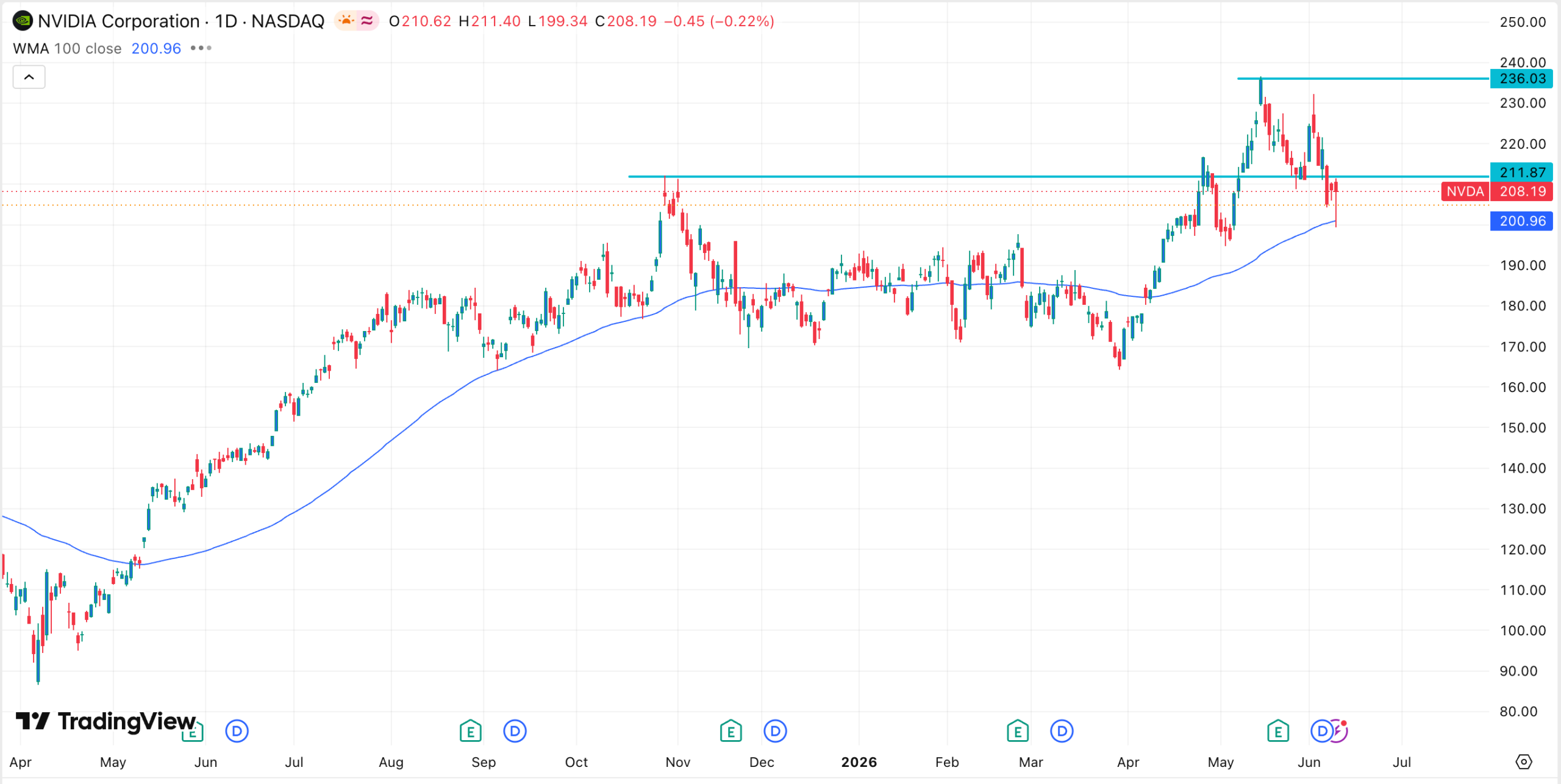Open the dividend D marker between Sep and Oct

515,730
